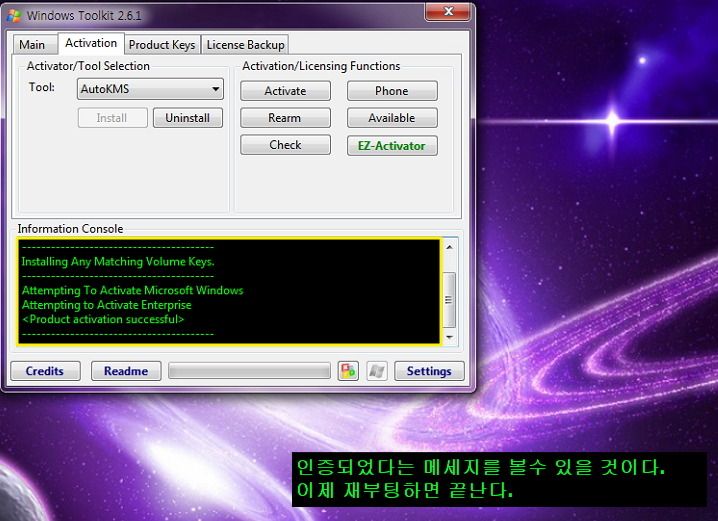Image resolution: width=718 pixels, height=521 pixels.
Task: Click the console scrollbar down arrow
Action: (x=450, y=337)
